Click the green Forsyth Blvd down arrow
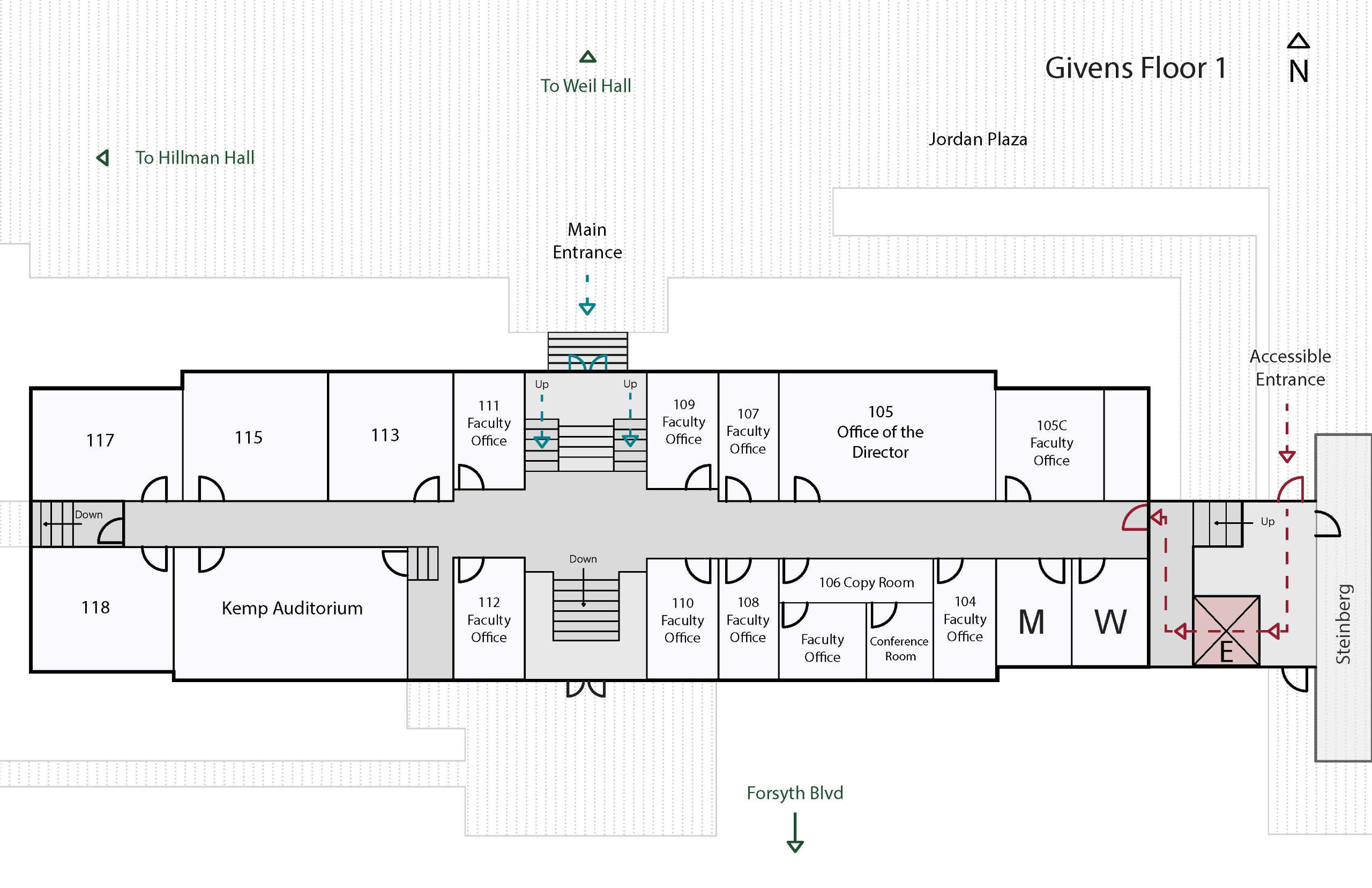1372x888 pixels. (795, 833)
